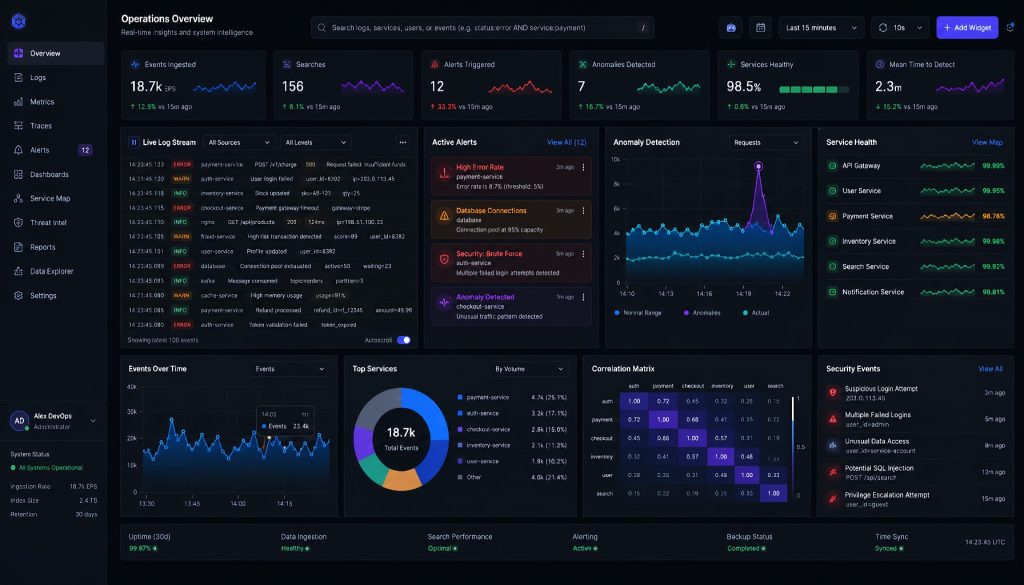Open the calendar date picker icon

pyautogui.click(x=760, y=27)
